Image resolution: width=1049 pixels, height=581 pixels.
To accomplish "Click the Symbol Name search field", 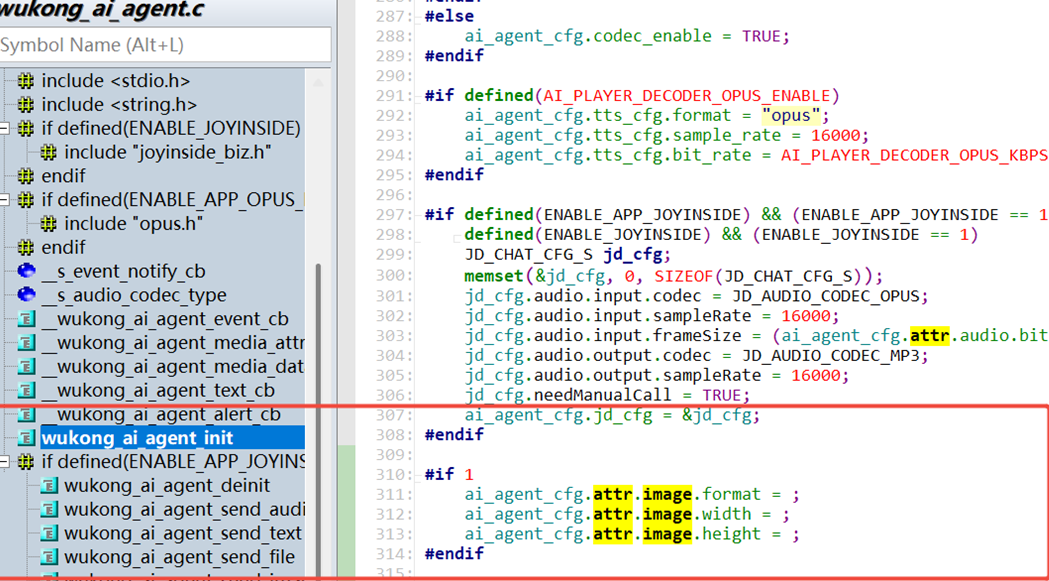I will click(165, 45).
